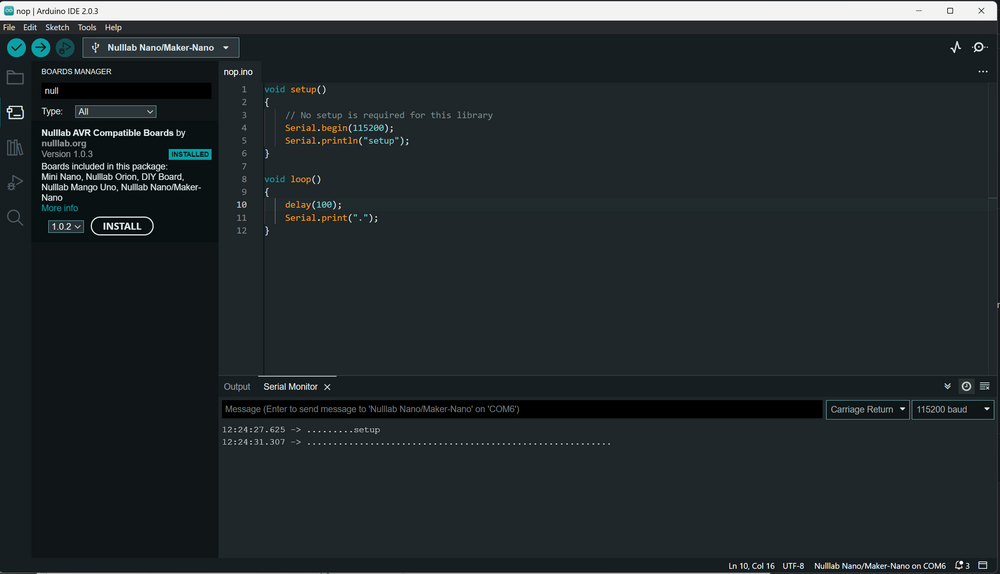The height and width of the screenshot is (574, 1000).
Task: Click code line delay(100);
Action: tap(313, 205)
